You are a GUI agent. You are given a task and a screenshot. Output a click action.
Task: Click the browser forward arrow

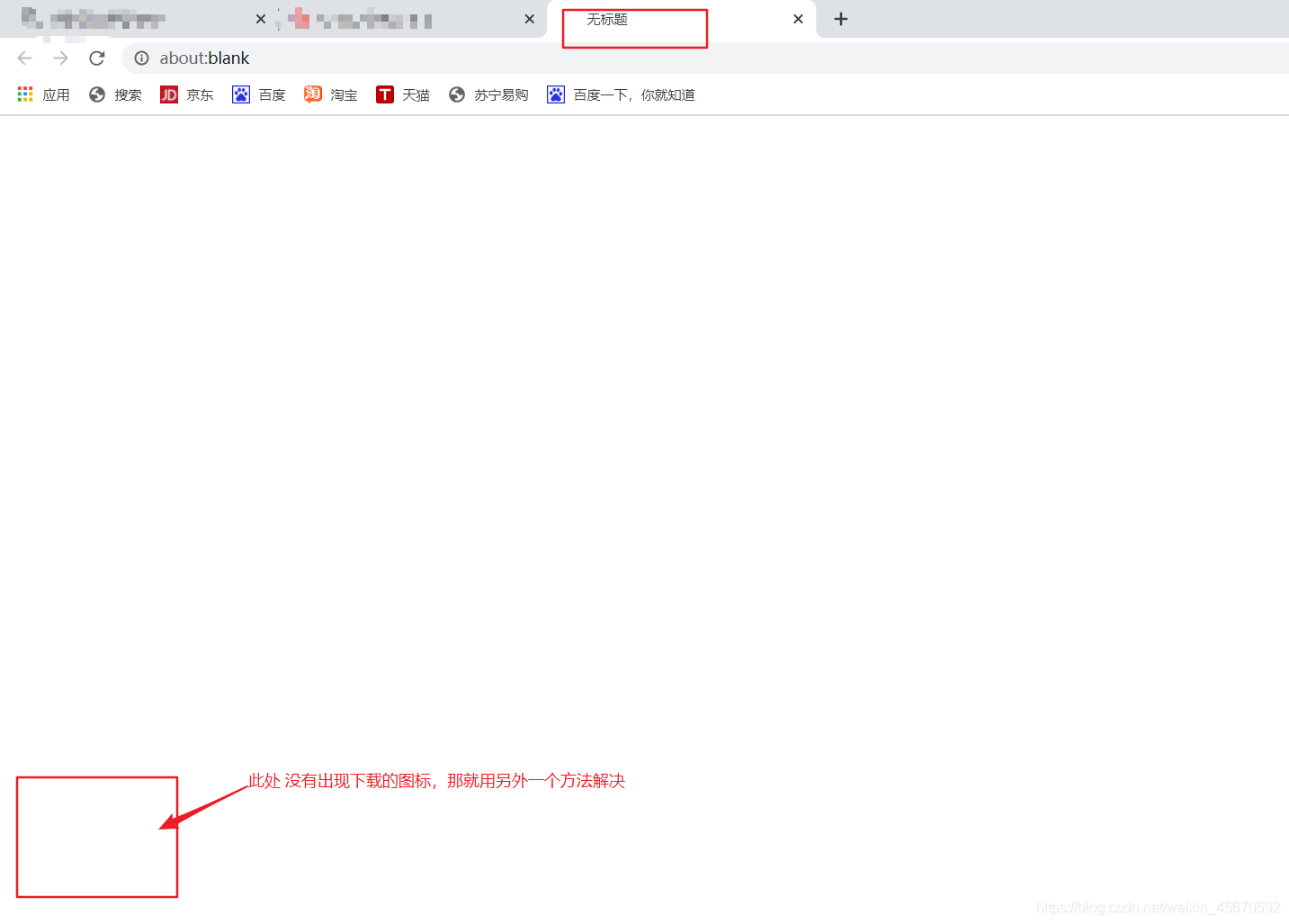pyautogui.click(x=61, y=58)
